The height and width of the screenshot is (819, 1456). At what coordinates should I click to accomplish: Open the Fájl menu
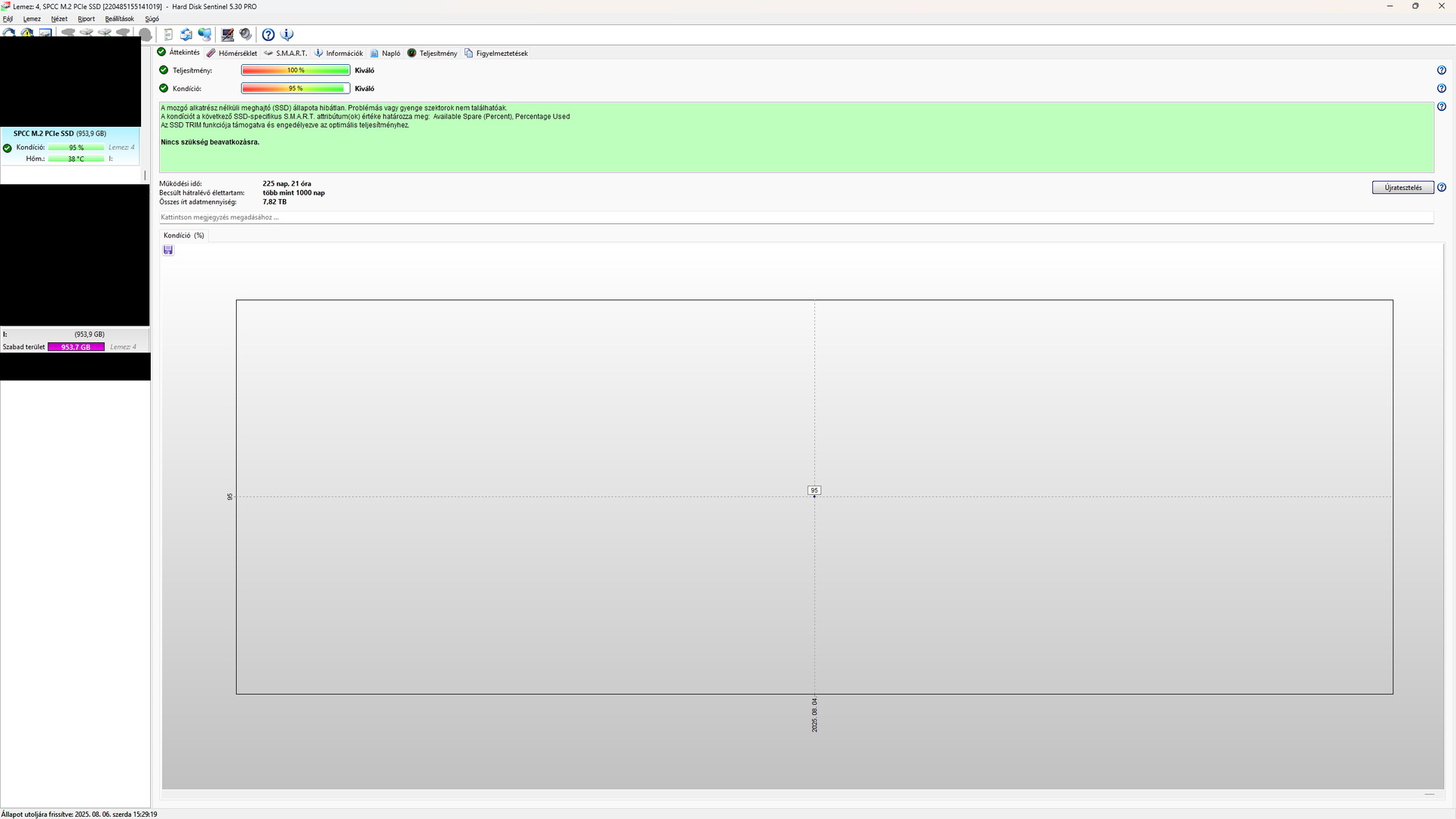tap(8, 19)
